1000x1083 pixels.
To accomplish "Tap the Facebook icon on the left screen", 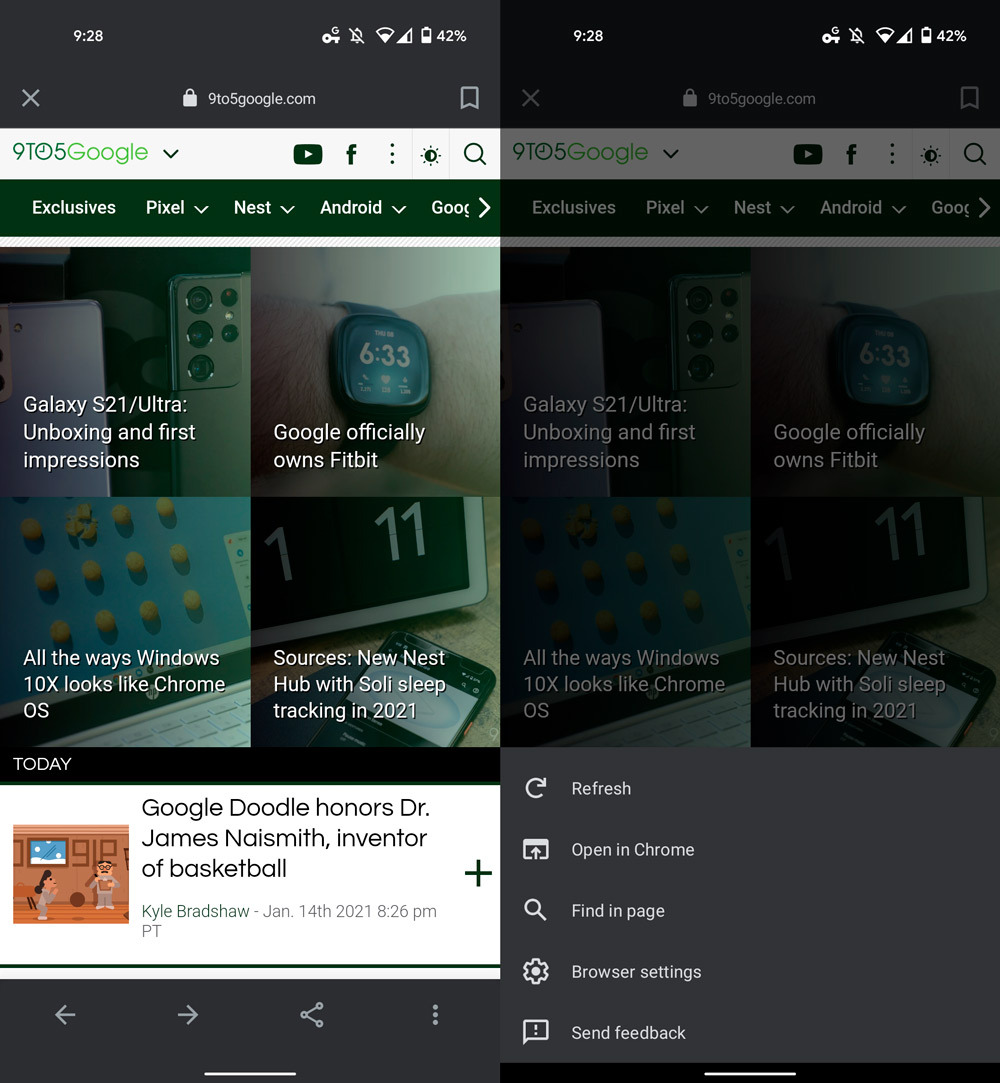I will pyautogui.click(x=351, y=154).
